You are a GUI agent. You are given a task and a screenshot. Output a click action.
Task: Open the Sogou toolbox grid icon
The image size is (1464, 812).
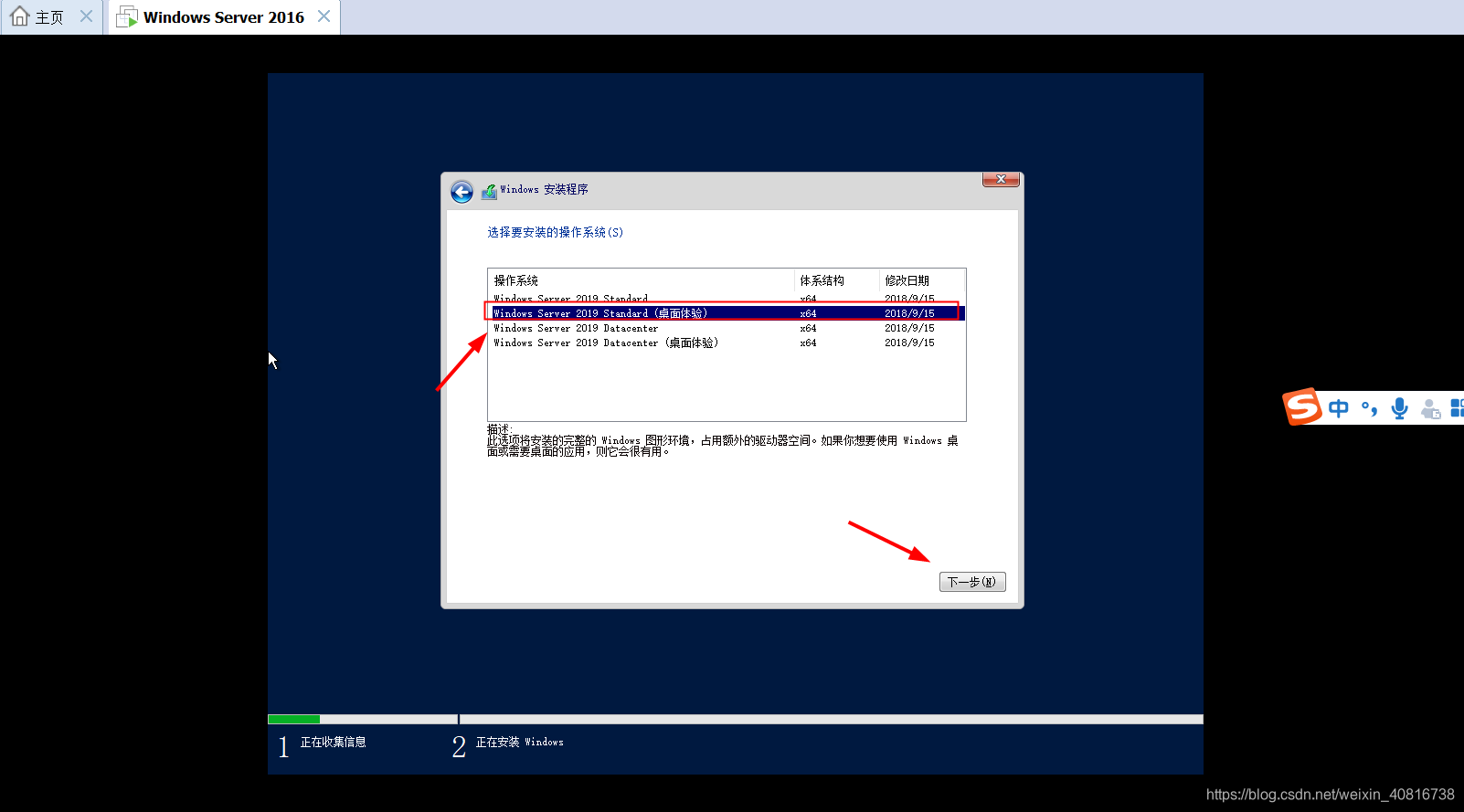pos(1457,407)
